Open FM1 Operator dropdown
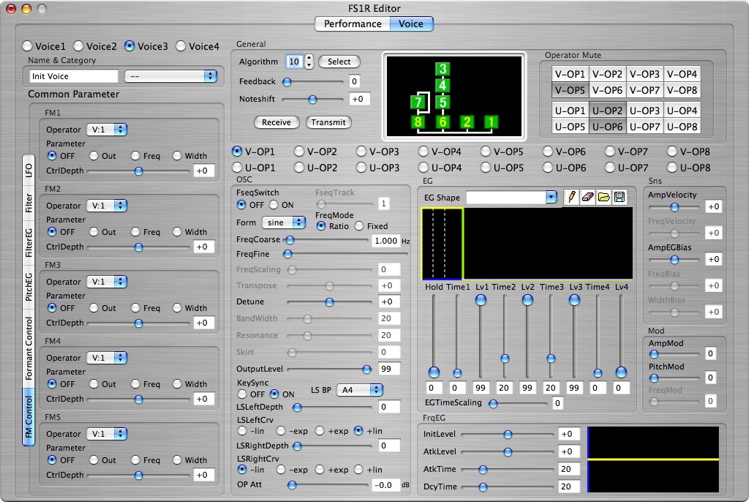Viewport: 749px width, 502px height. 107,129
